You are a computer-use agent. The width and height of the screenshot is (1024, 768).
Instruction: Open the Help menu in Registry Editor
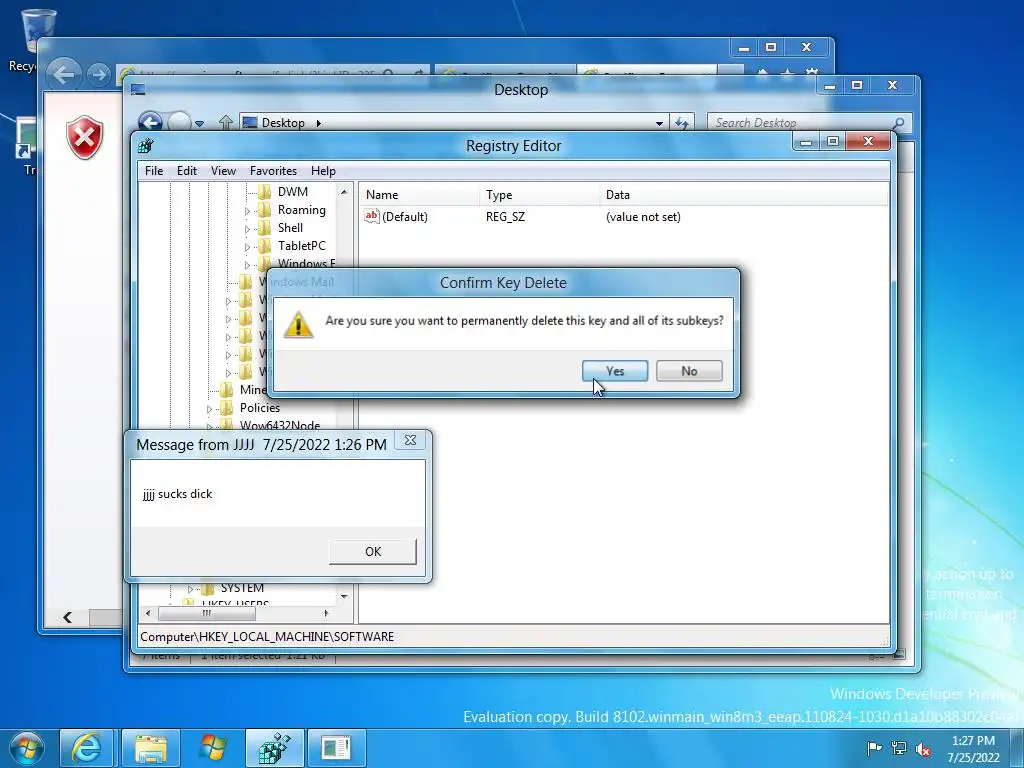tap(323, 170)
